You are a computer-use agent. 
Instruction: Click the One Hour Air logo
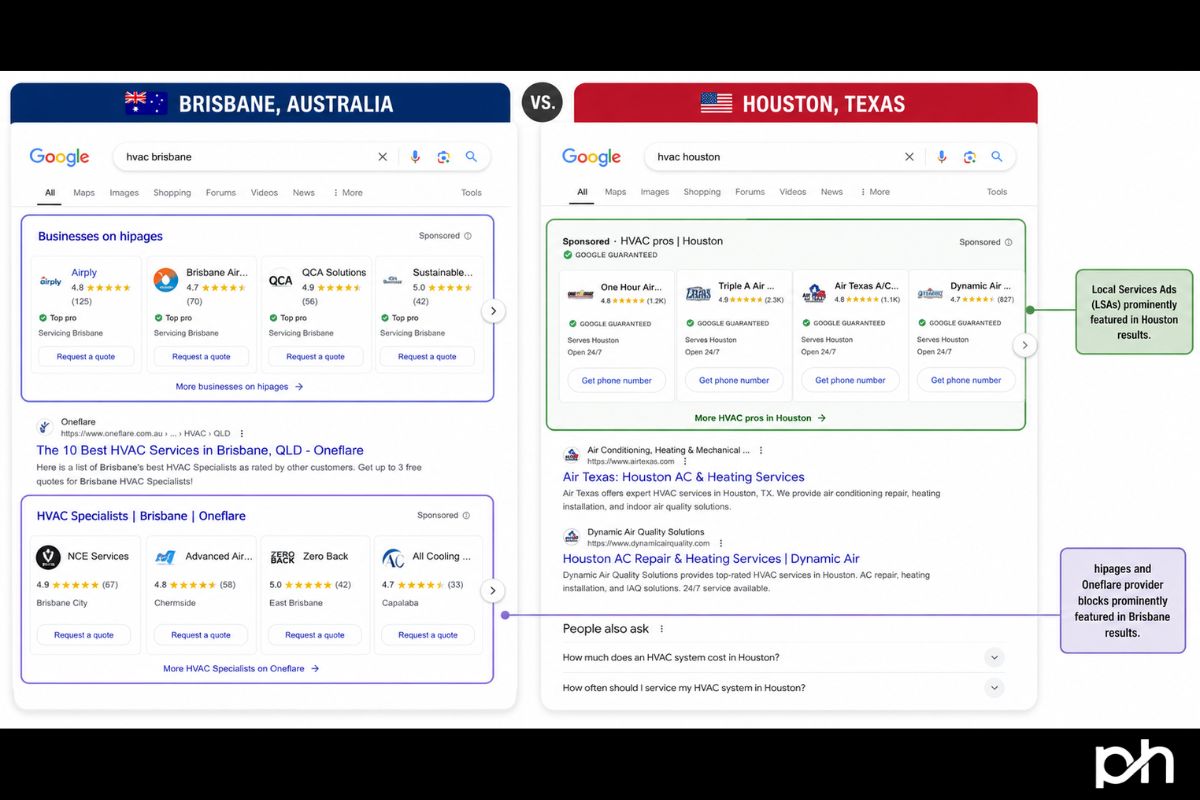580,294
